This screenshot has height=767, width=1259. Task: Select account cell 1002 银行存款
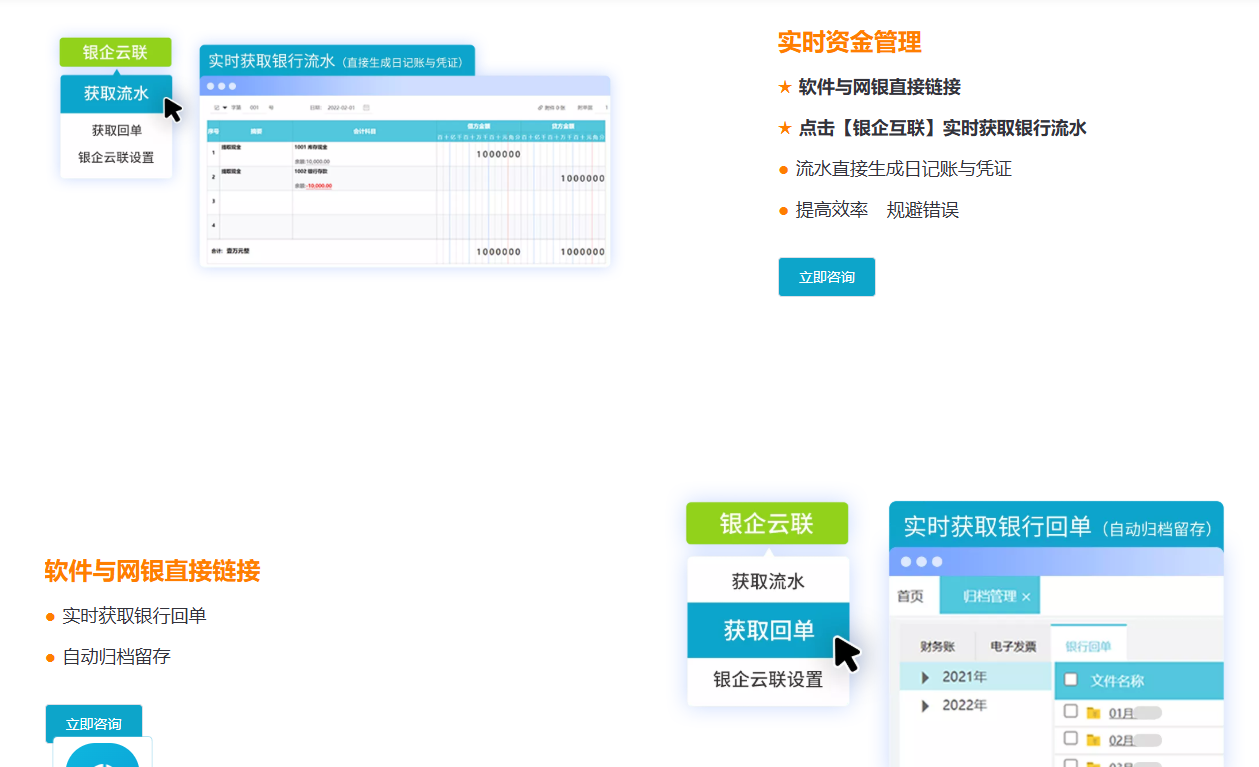[x=311, y=171]
